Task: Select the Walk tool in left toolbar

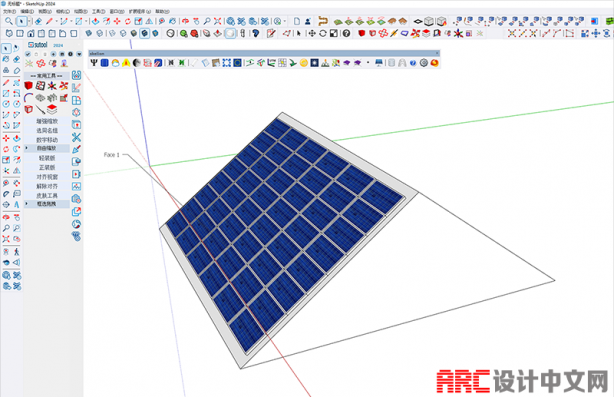Action: point(16,252)
